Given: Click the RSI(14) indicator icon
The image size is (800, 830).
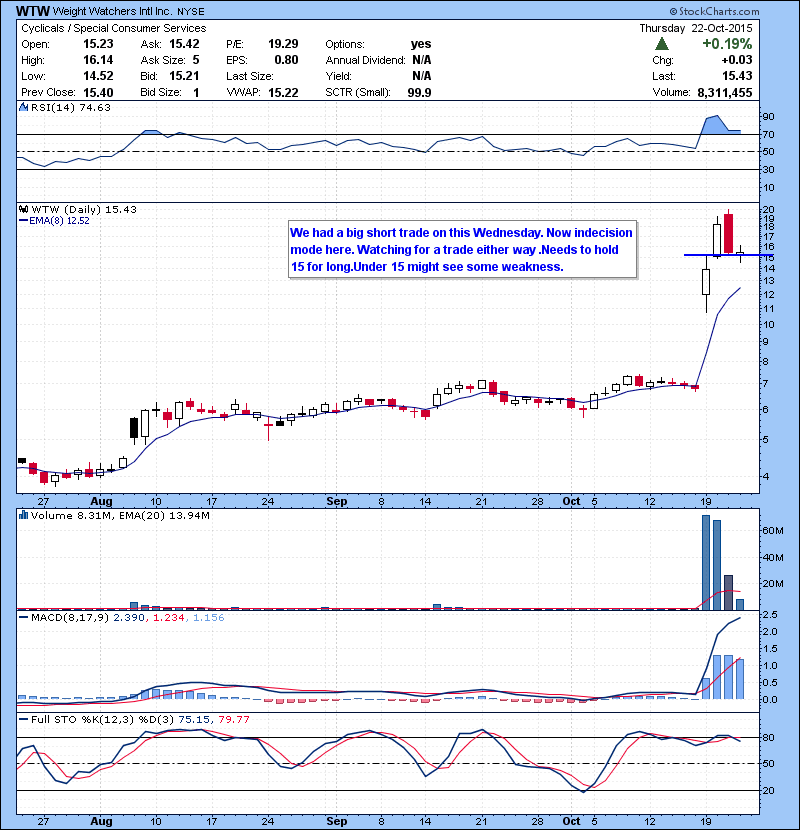Looking at the screenshot, I should (23, 107).
